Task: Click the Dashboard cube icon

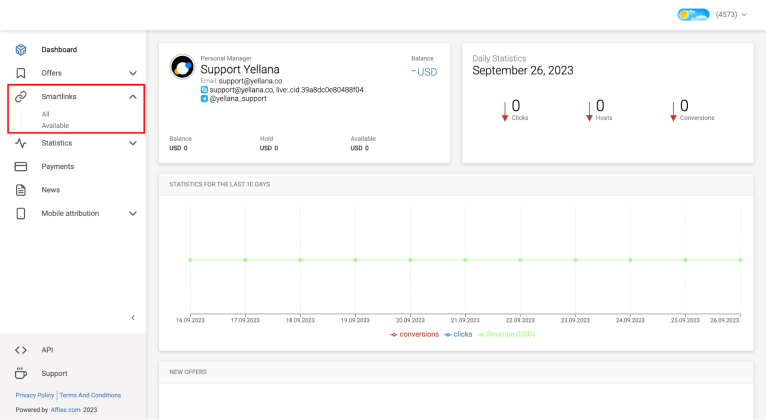Action: point(20,50)
